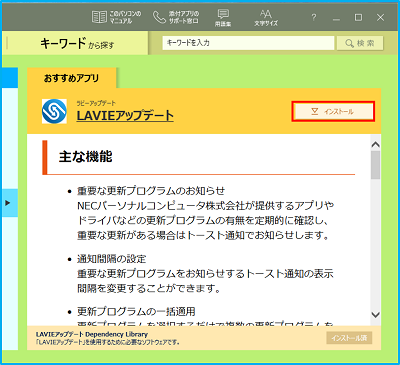The width and height of the screenshot is (400, 365).
Task: Click the scrollbar down arrow
Action: click(376, 314)
